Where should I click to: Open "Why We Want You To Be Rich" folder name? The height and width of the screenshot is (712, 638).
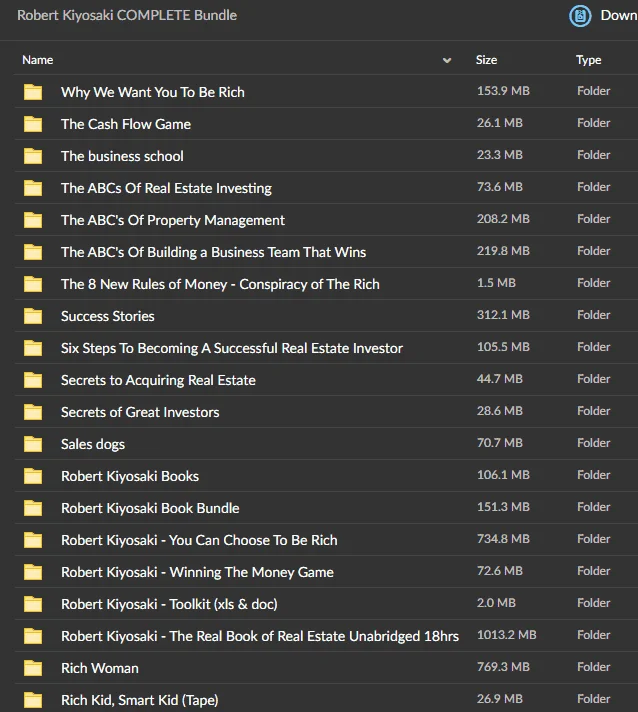coord(153,92)
